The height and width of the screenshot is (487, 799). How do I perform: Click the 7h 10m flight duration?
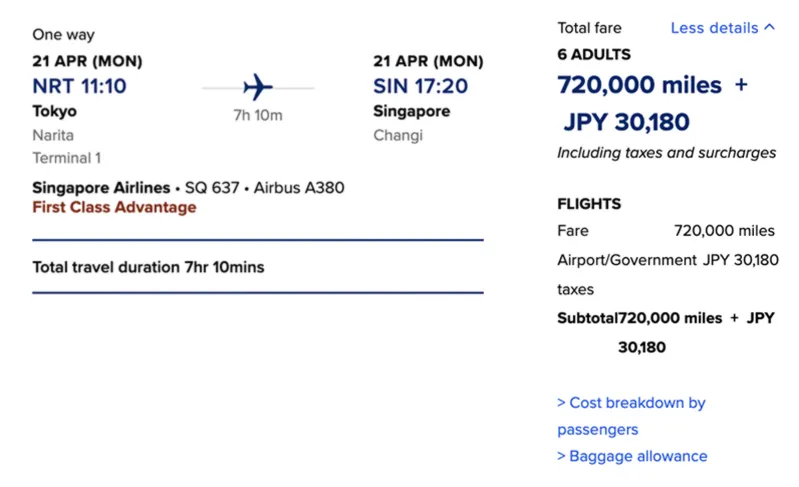click(258, 115)
